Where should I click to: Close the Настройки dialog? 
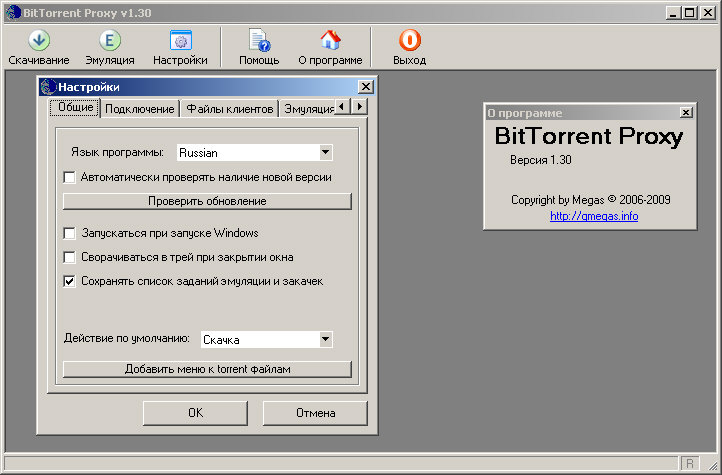(366, 87)
